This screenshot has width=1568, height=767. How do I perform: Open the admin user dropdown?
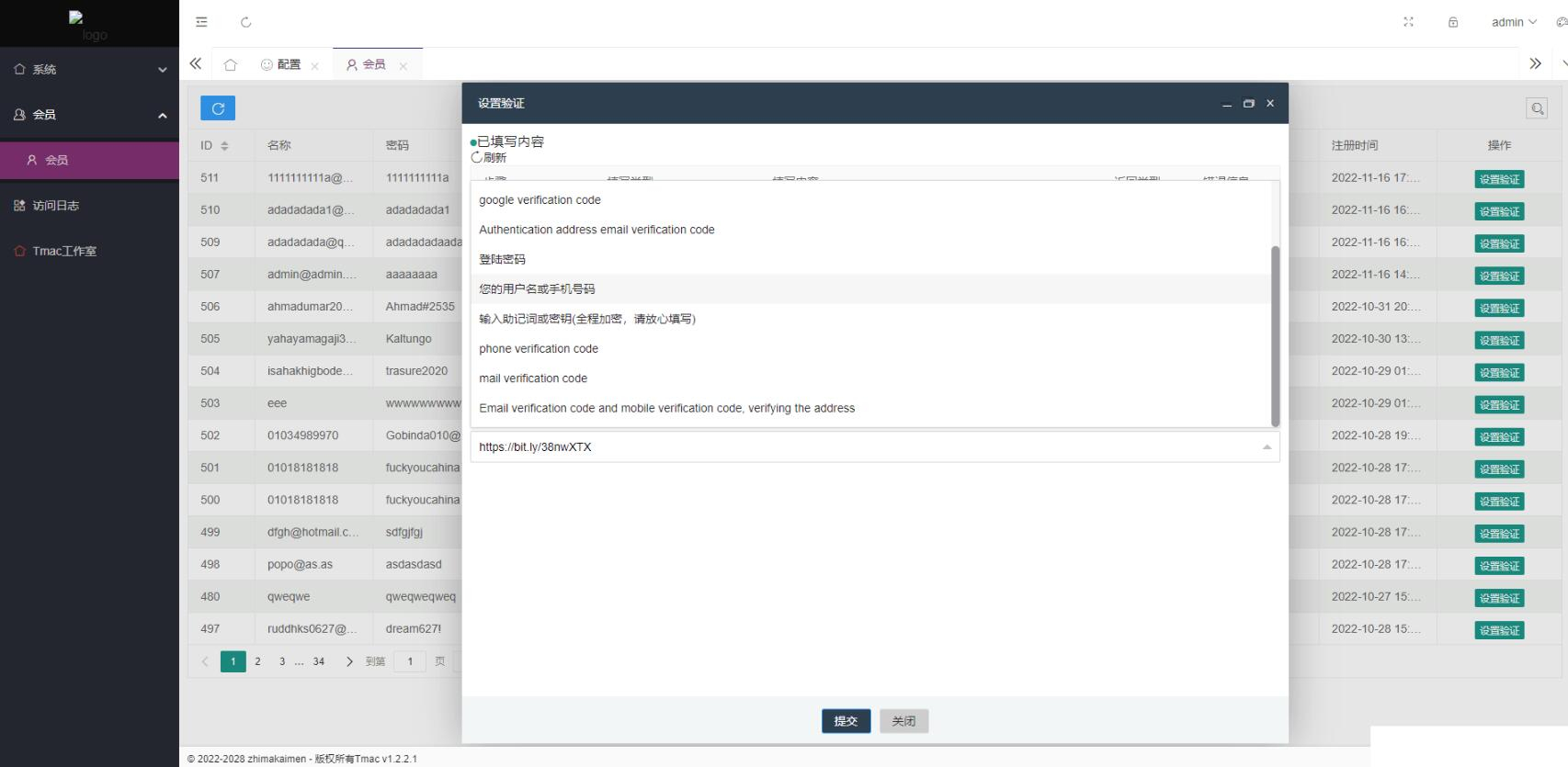coord(1513,22)
